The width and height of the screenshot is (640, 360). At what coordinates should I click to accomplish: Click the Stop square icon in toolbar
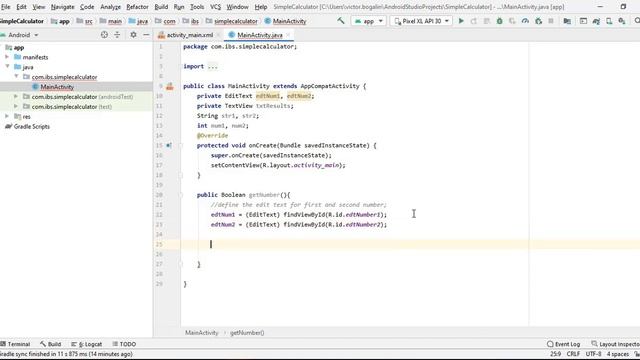click(551, 21)
